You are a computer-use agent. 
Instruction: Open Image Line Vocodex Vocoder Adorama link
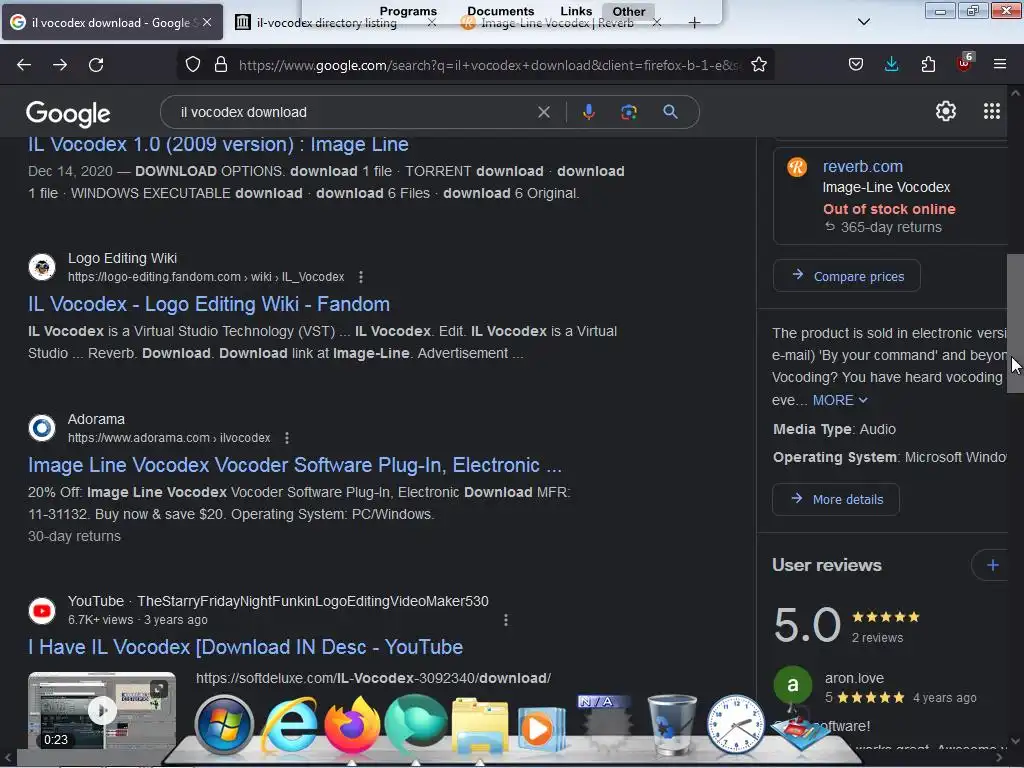pos(295,465)
